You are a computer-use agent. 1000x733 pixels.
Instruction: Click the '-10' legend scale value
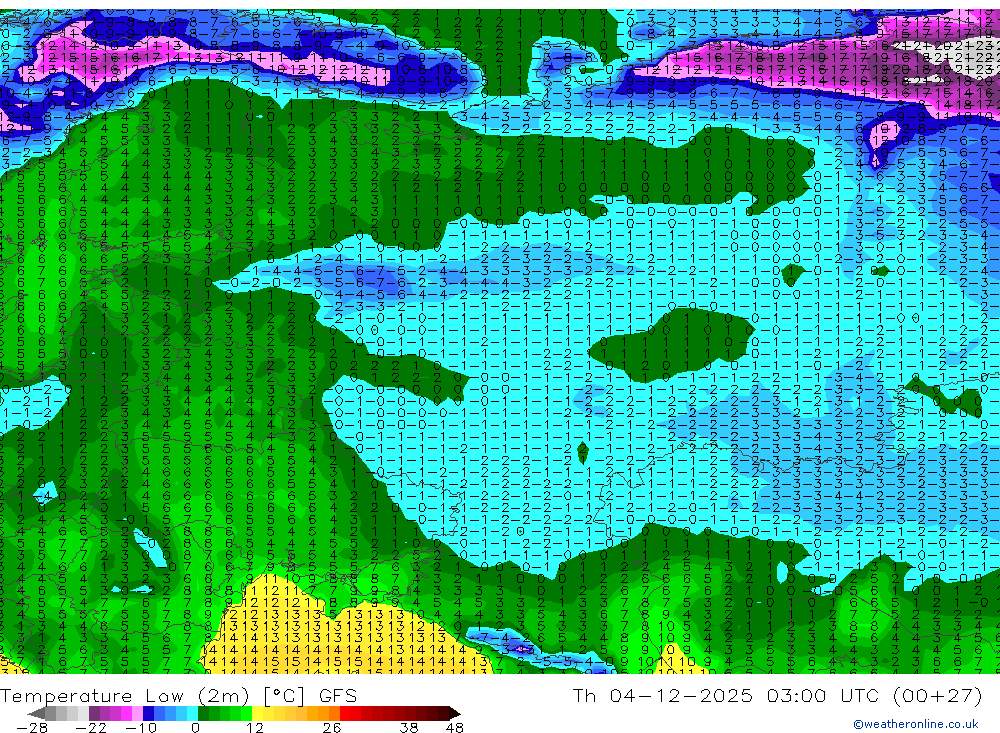[x=141, y=728]
